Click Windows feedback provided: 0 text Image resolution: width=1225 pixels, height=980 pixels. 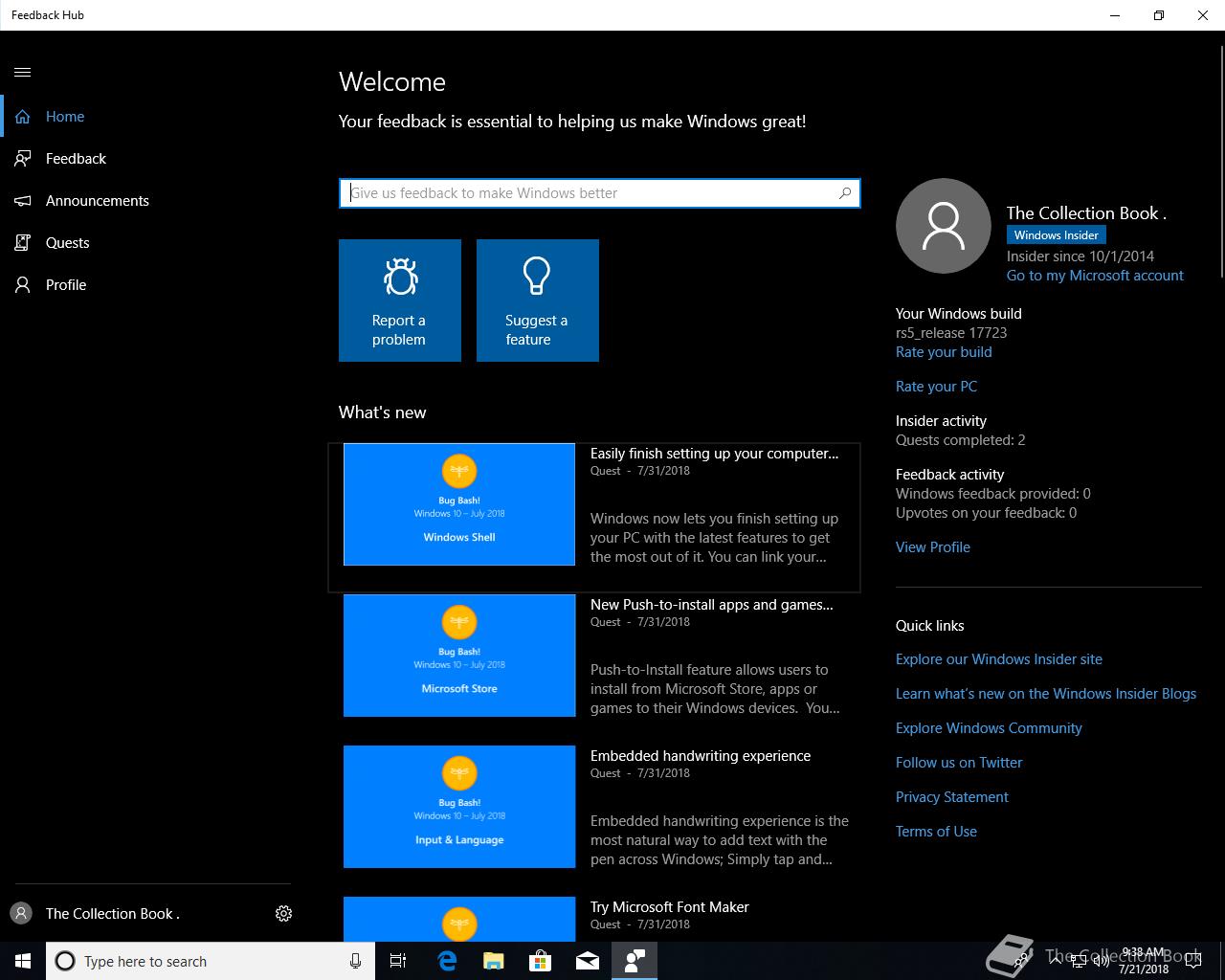pyautogui.click(x=993, y=494)
